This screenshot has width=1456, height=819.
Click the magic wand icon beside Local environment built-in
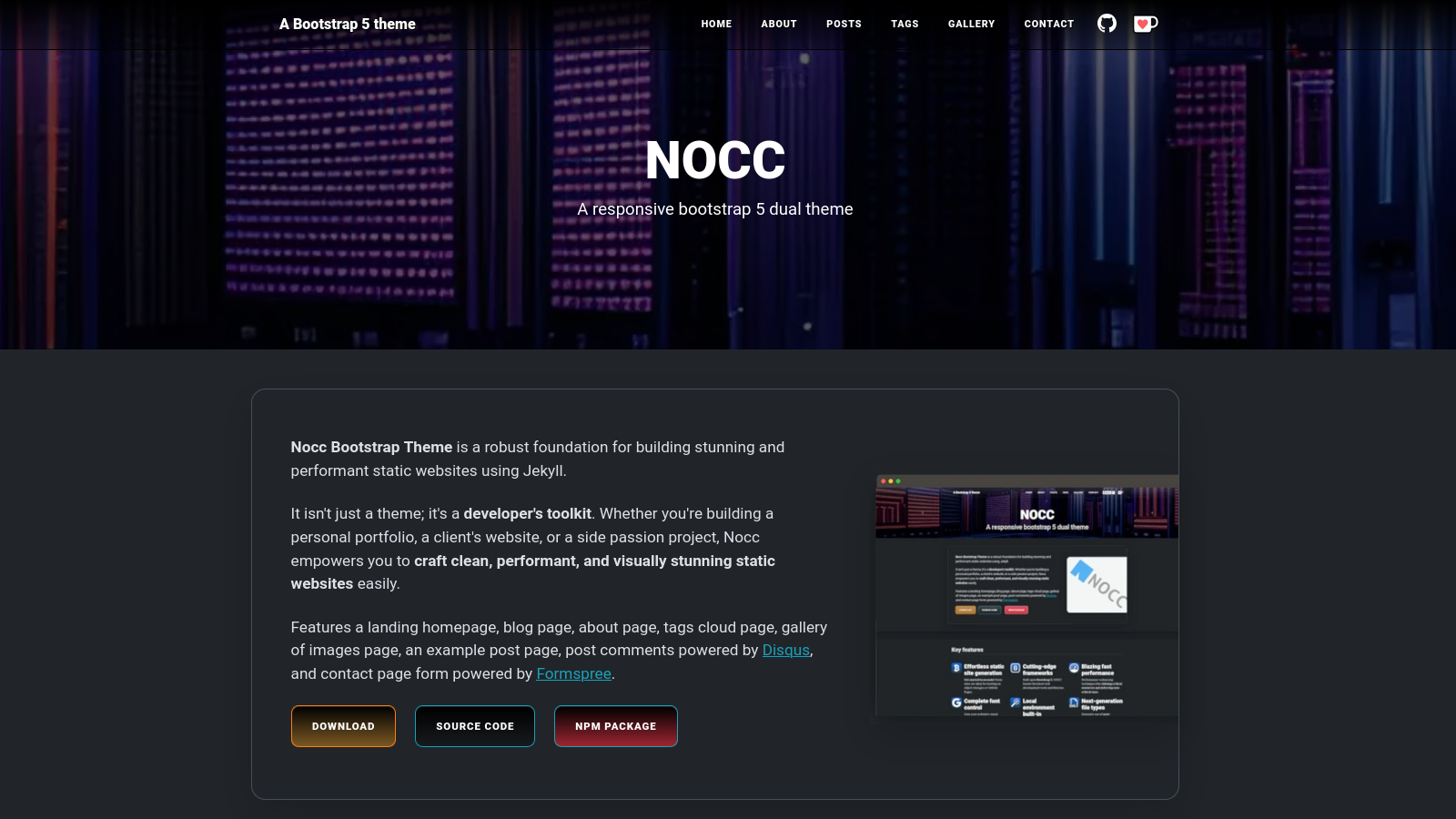tap(1016, 703)
